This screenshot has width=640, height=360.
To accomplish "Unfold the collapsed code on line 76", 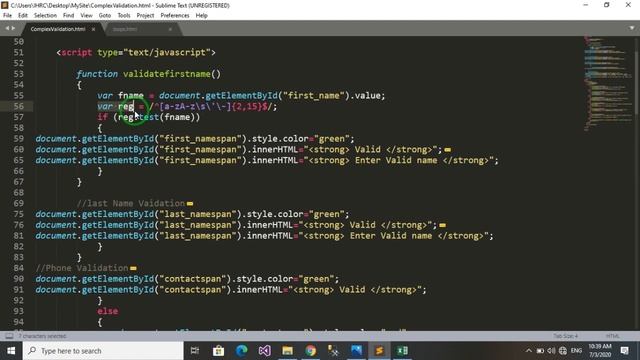I will point(442,225).
